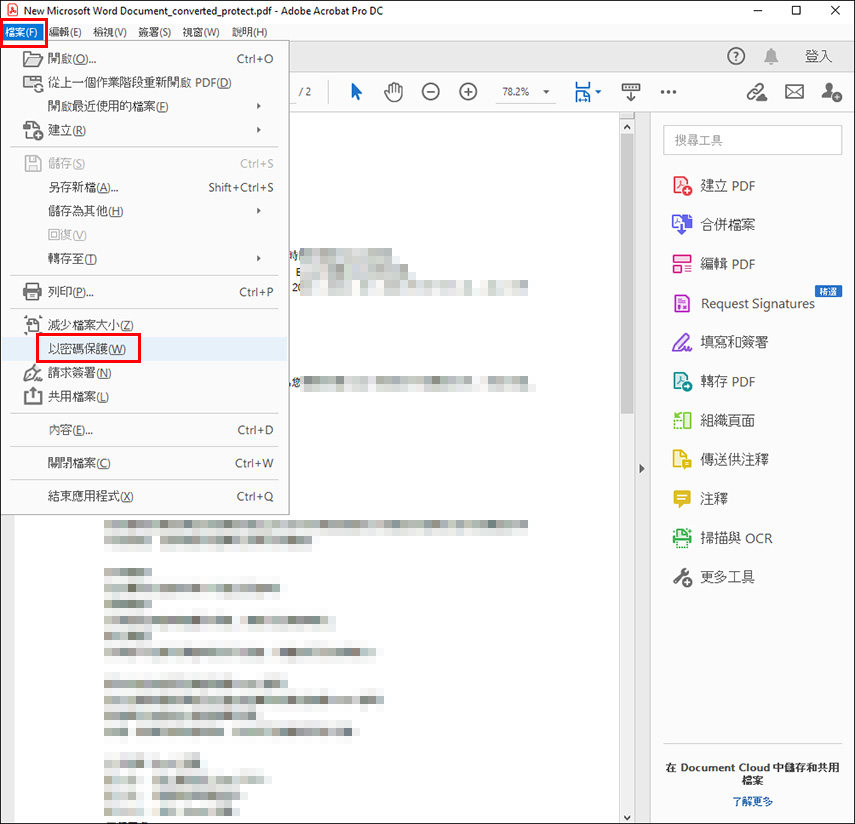Viewport: 855px width, 824px height.
Task: Click the scrollbar down arrow
Action: 627,817
